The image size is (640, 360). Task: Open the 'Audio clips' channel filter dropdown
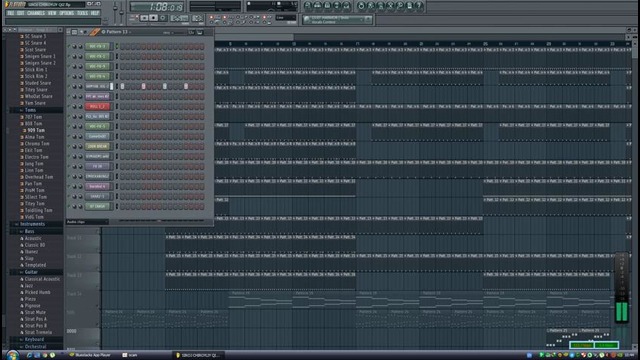click(87, 222)
